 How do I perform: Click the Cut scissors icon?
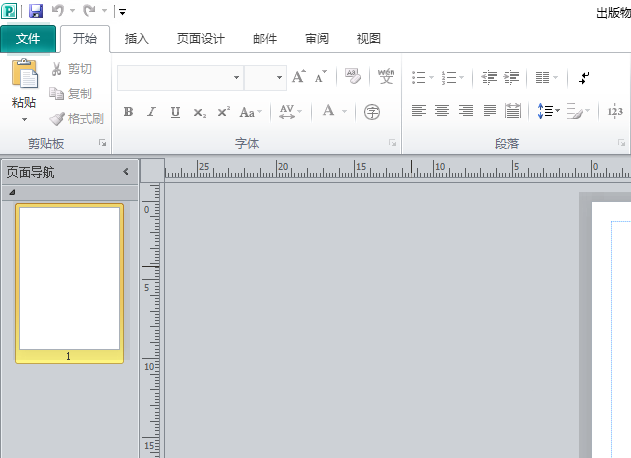point(57,69)
